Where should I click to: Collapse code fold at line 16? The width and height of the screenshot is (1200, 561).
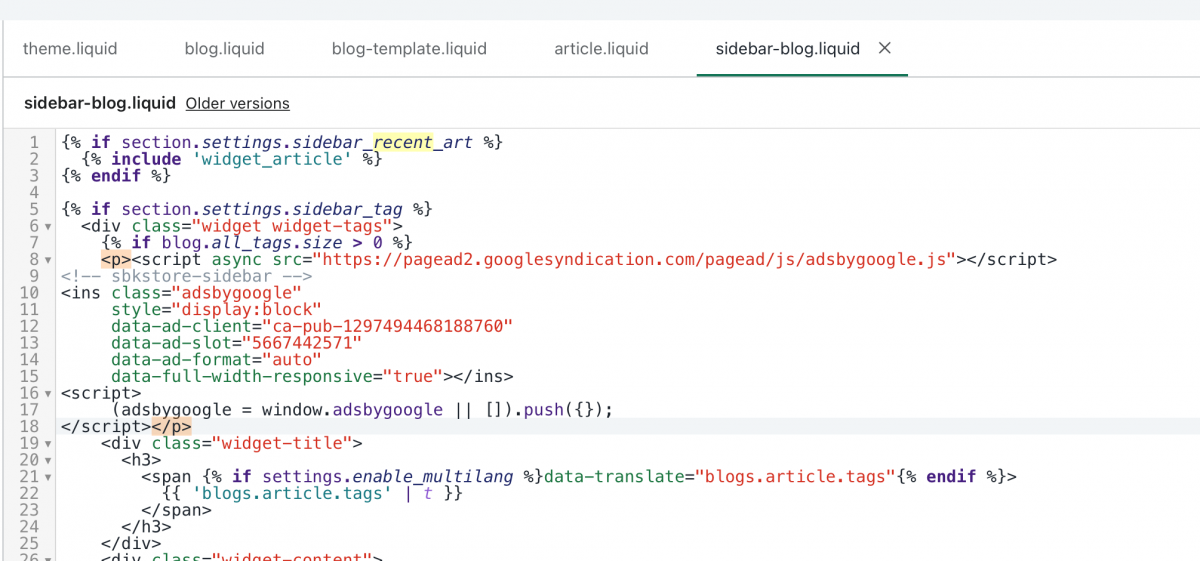pyautogui.click(x=48, y=393)
